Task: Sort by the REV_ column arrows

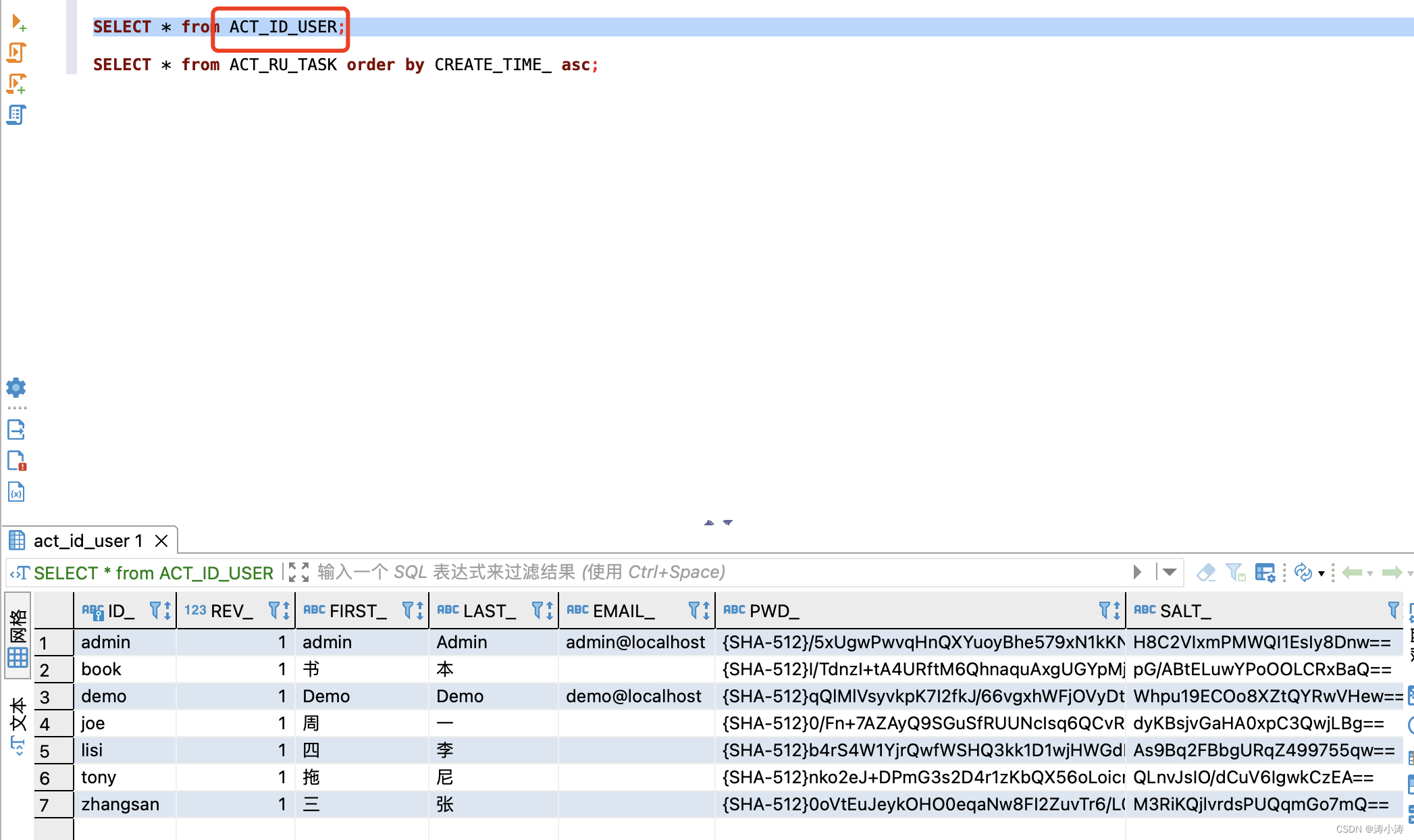Action: [286, 611]
